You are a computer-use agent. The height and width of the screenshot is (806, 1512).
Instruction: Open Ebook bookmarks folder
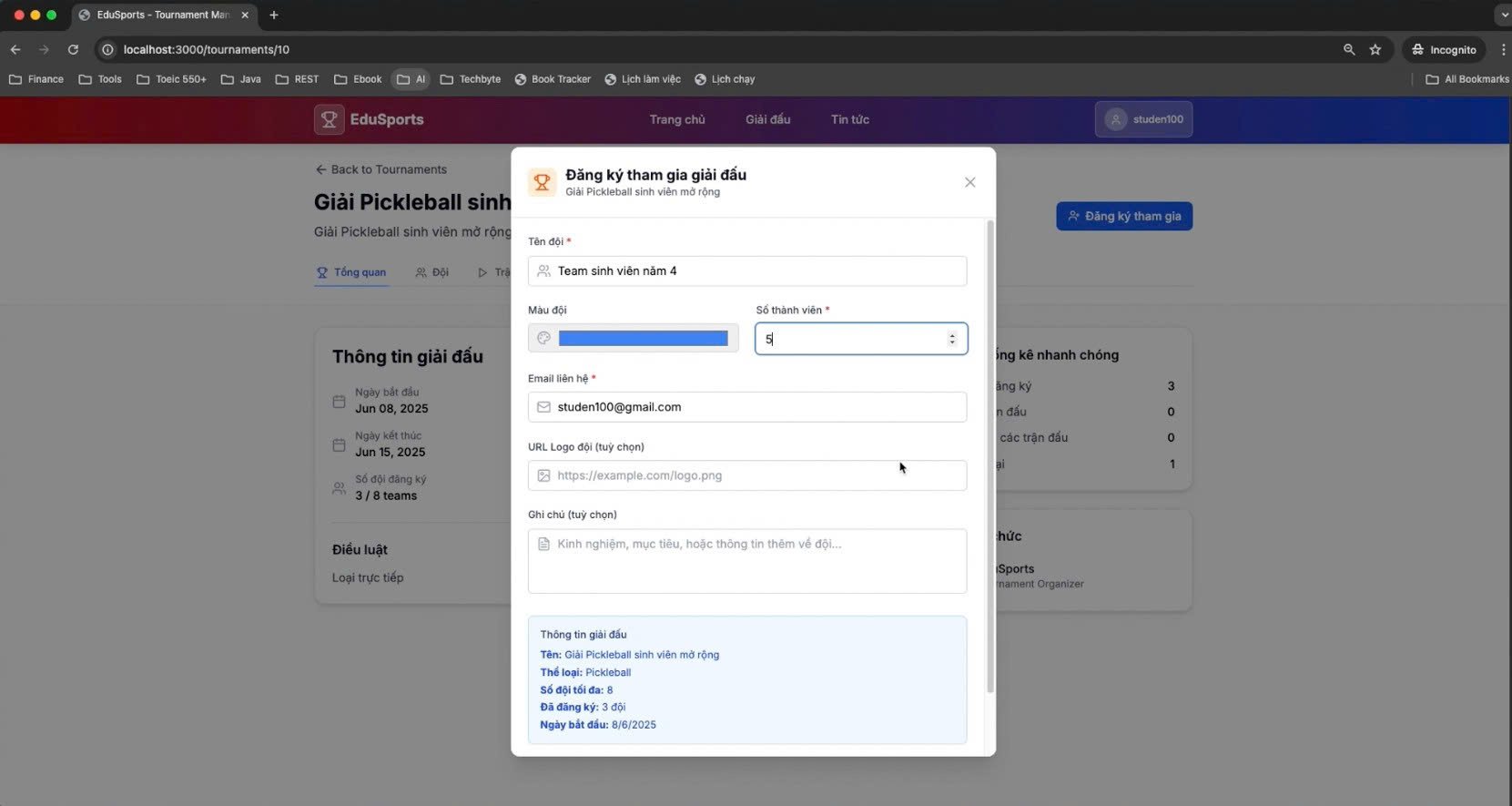tap(358, 79)
